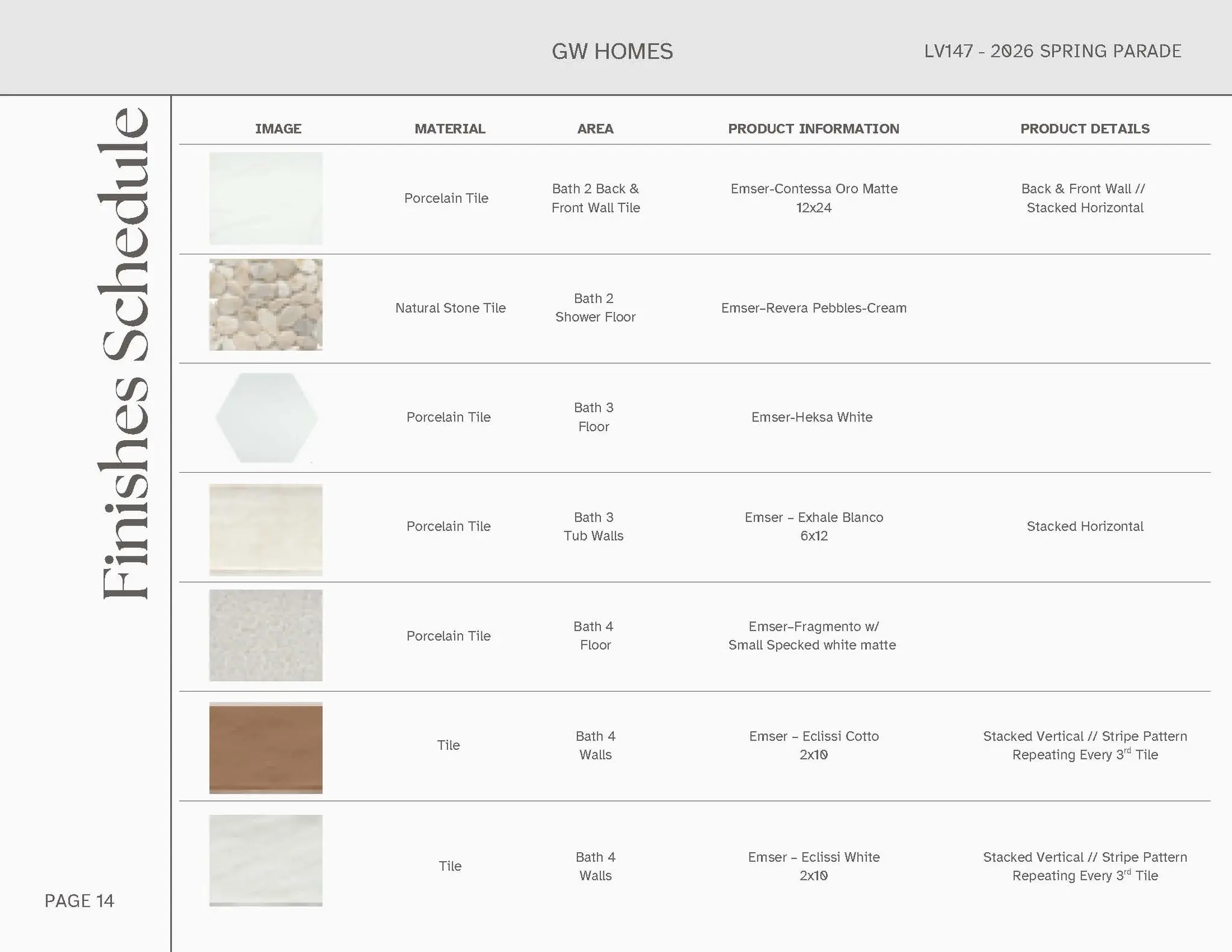
Task: Click Stacked Horizontal detail in Exhale Blanco row
Action: point(1085,526)
